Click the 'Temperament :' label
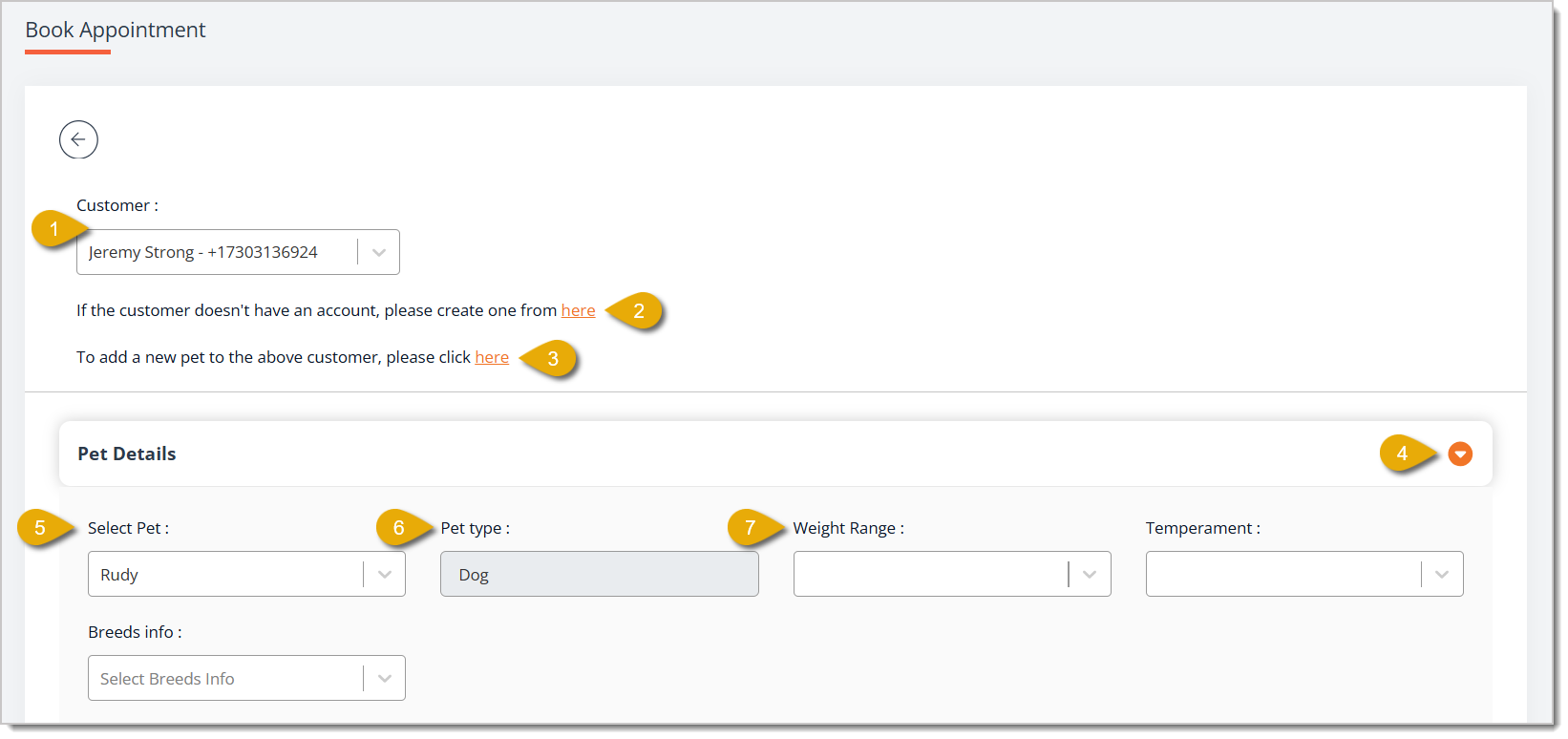Image resolution: width=1568 pixels, height=739 pixels. pyautogui.click(x=1203, y=528)
